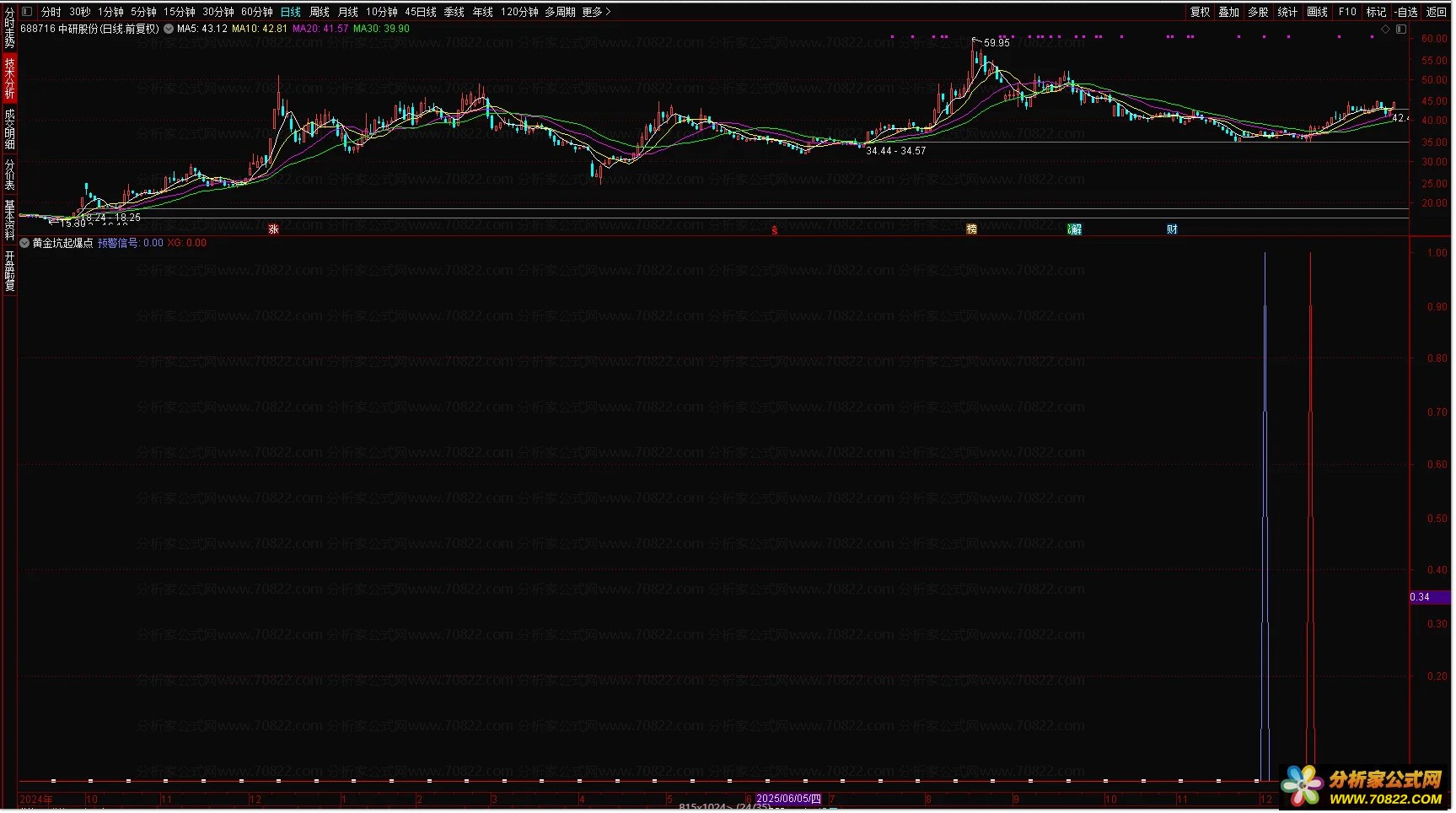Open the F10 company info button
This screenshot has height=813, width=1456.
click(x=1347, y=12)
